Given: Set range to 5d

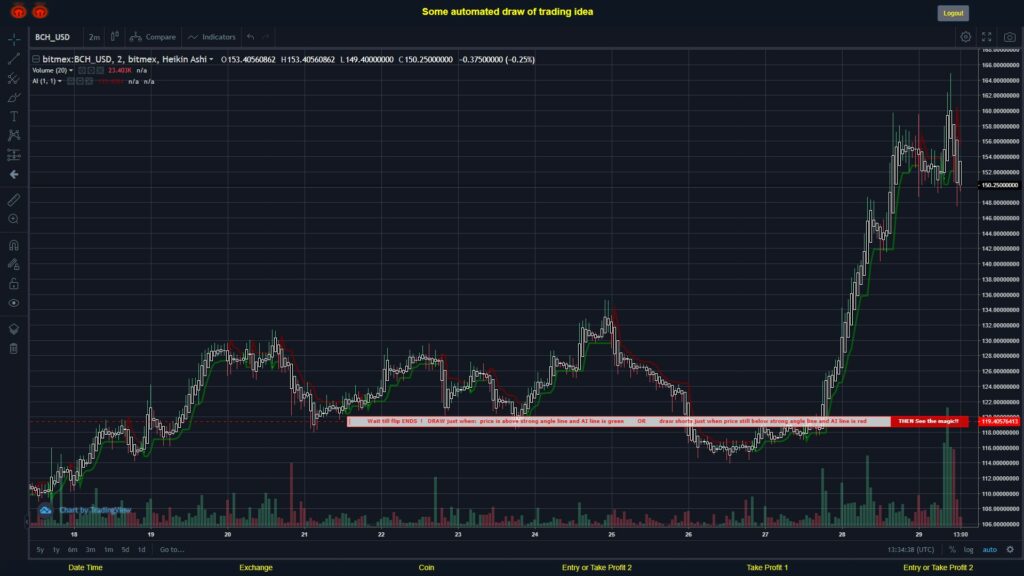Looking at the screenshot, I should (125, 550).
